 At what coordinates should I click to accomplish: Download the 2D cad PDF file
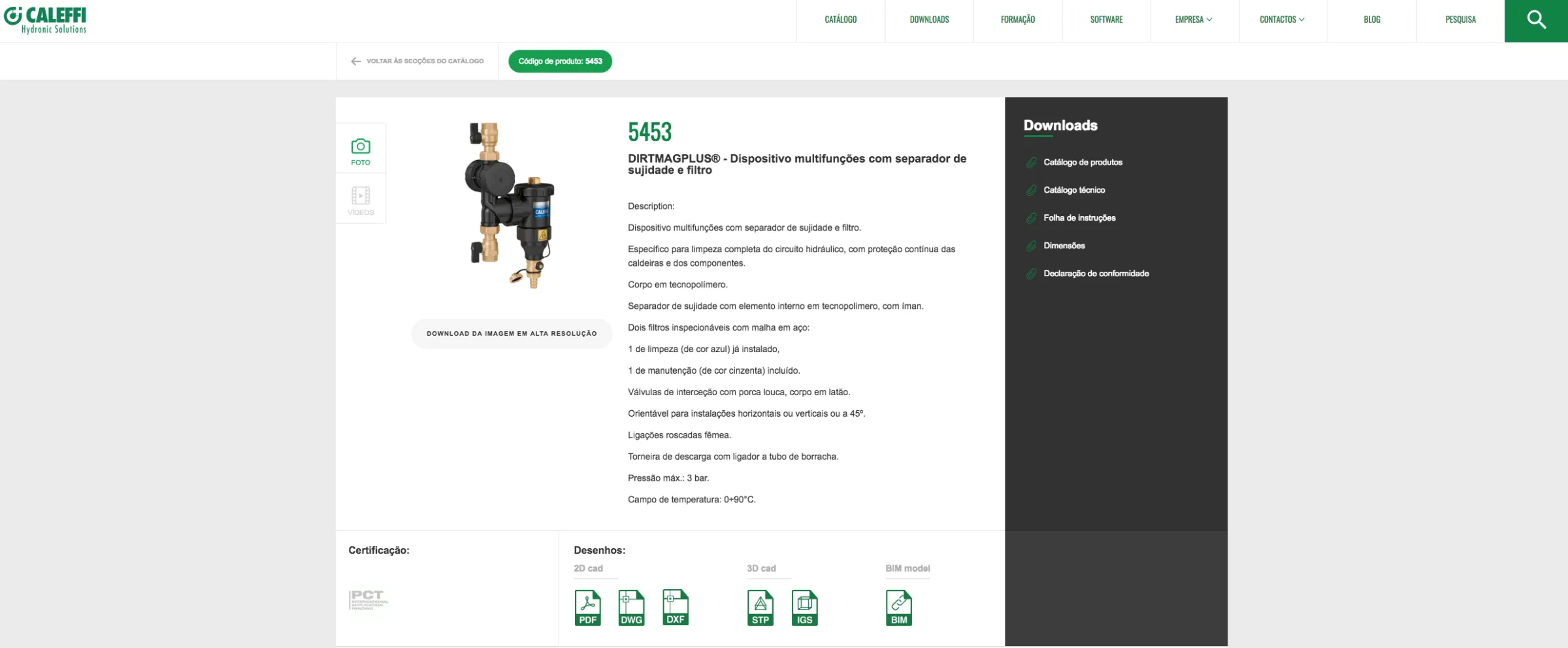pos(587,607)
